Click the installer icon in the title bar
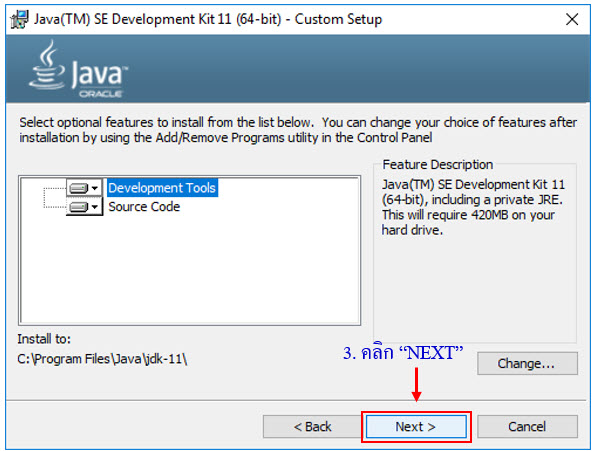Screen dimensions: 593x451 19,19
